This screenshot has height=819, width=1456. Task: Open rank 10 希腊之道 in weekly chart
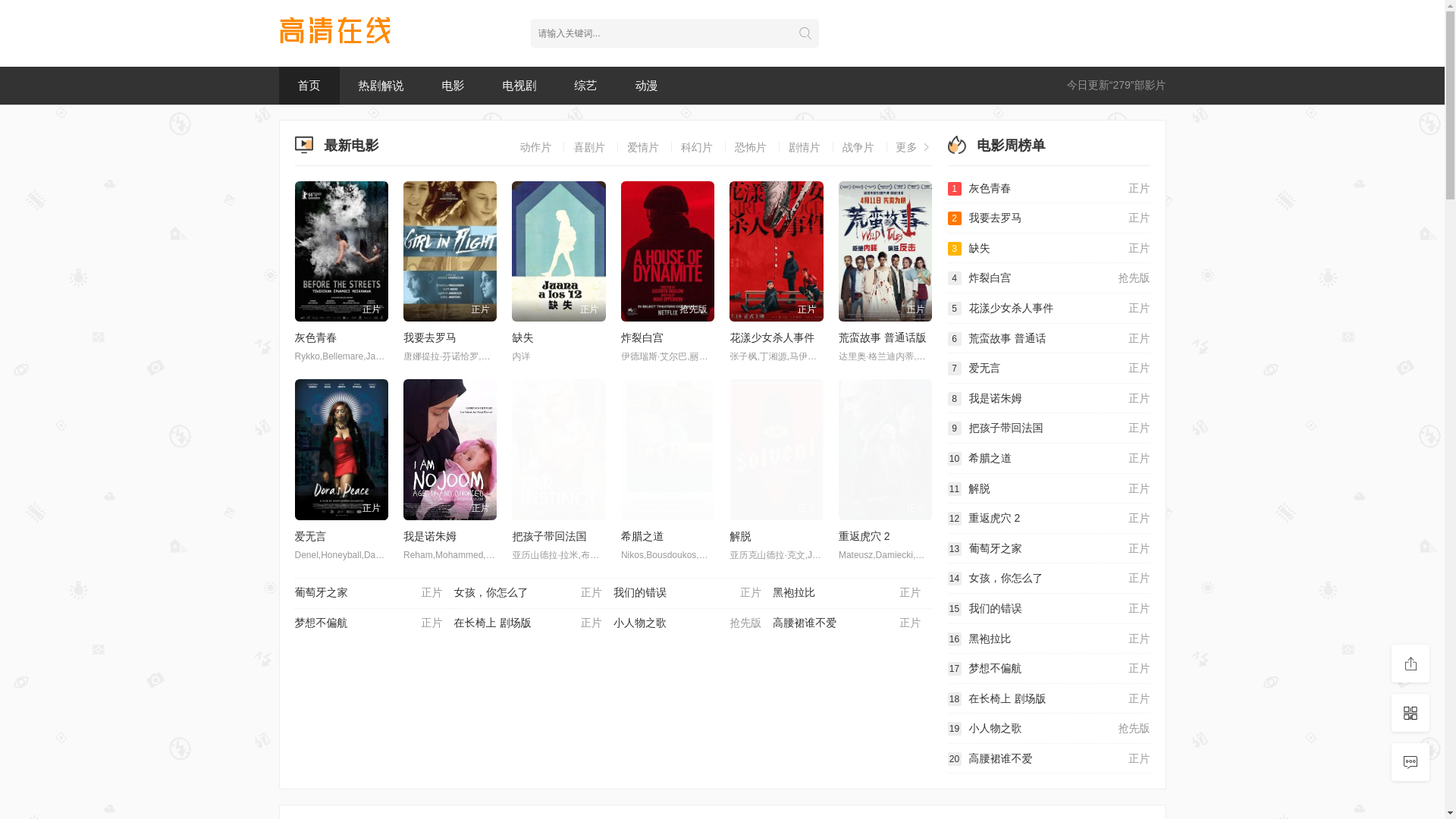click(x=1049, y=458)
